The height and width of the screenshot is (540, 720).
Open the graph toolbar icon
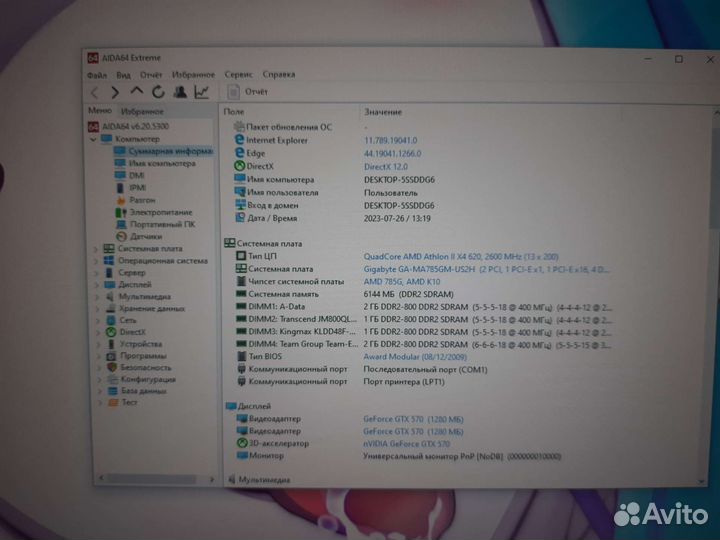(x=202, y=92)
